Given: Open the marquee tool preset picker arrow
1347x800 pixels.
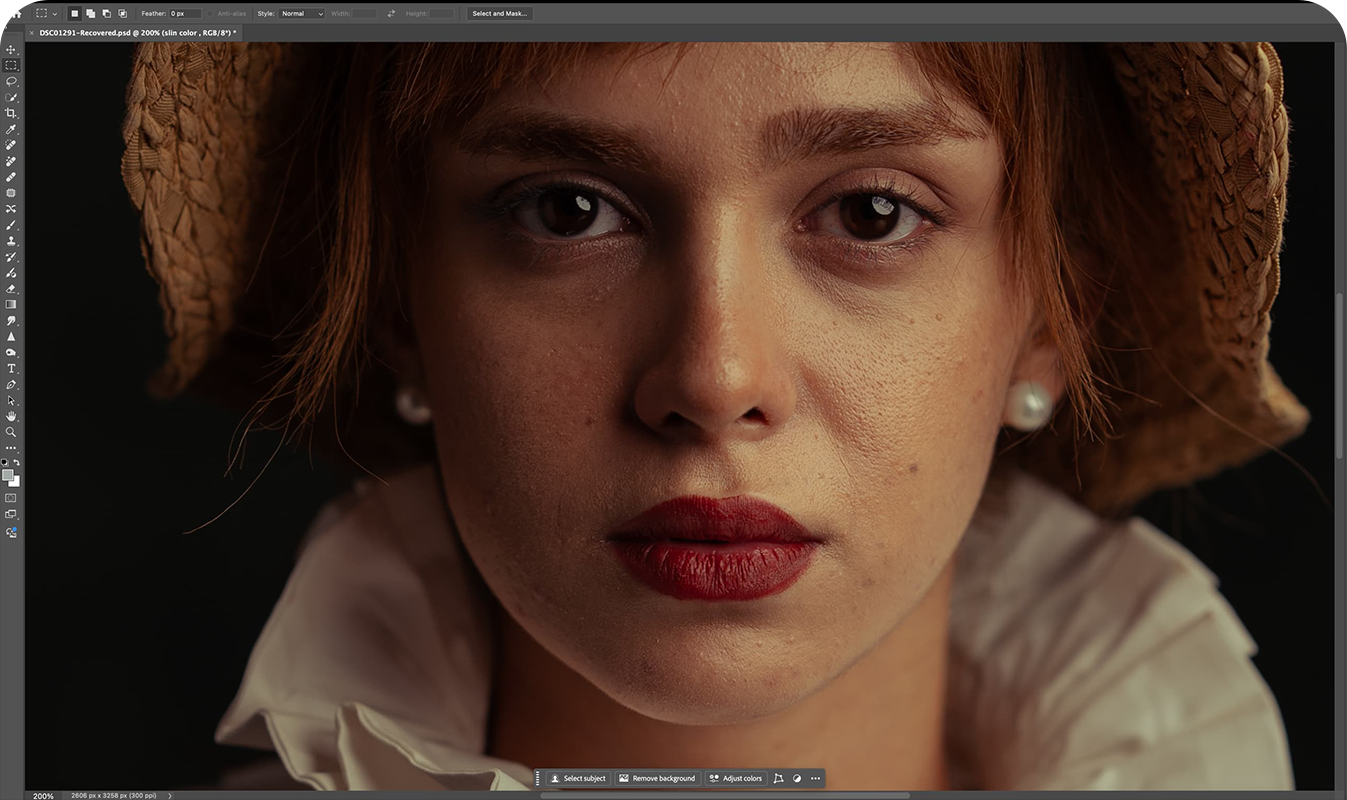Looking at the screenshot, I should coord(54,13).
